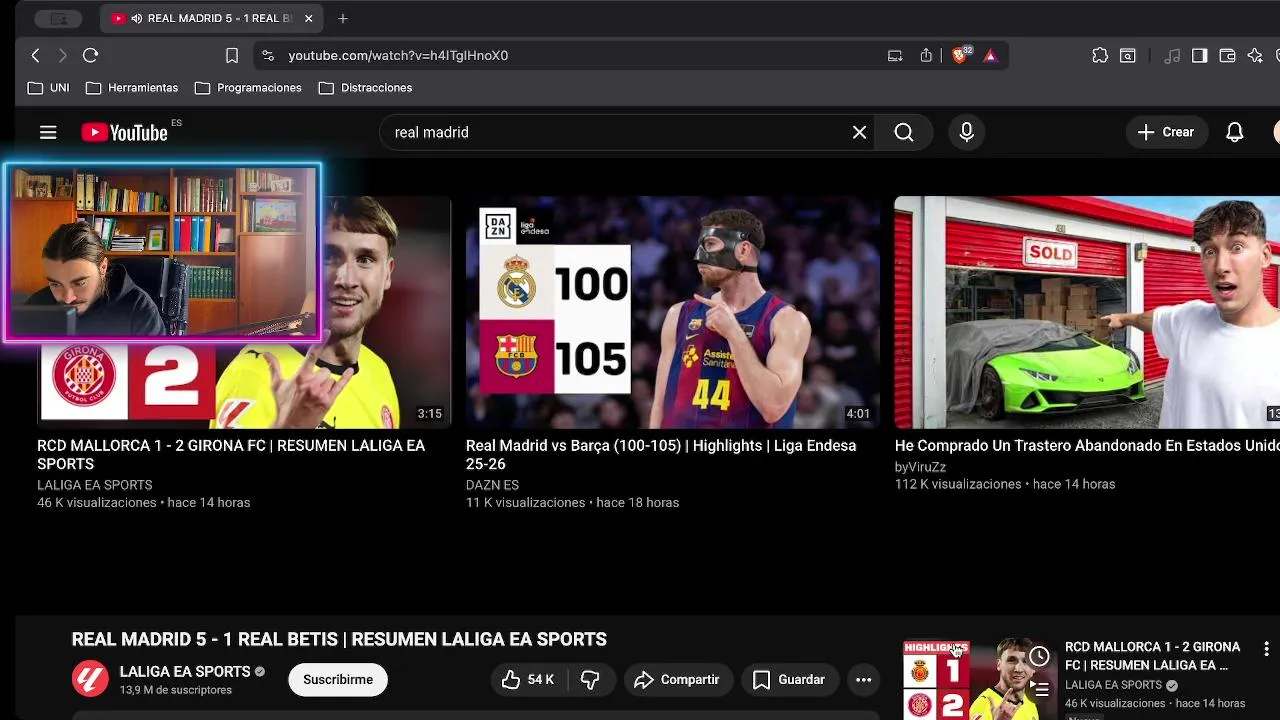Like the video with 54 K
1280x720 pixels.
coord(528,680)
